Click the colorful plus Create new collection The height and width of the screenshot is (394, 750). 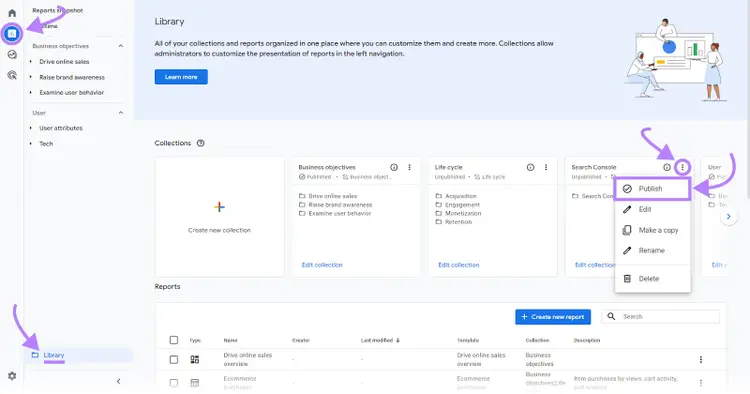[220, 207]
